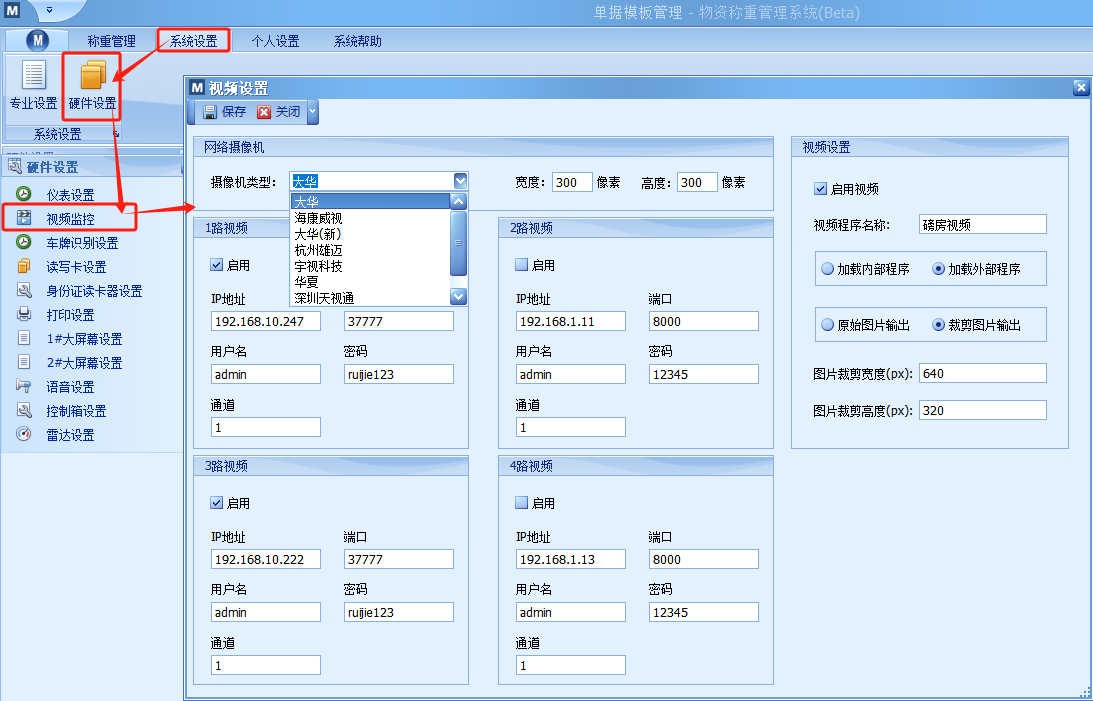Click the dropdown list scroll-down arrow
Screen dimensions: 1093x701
tap(459, 296)
